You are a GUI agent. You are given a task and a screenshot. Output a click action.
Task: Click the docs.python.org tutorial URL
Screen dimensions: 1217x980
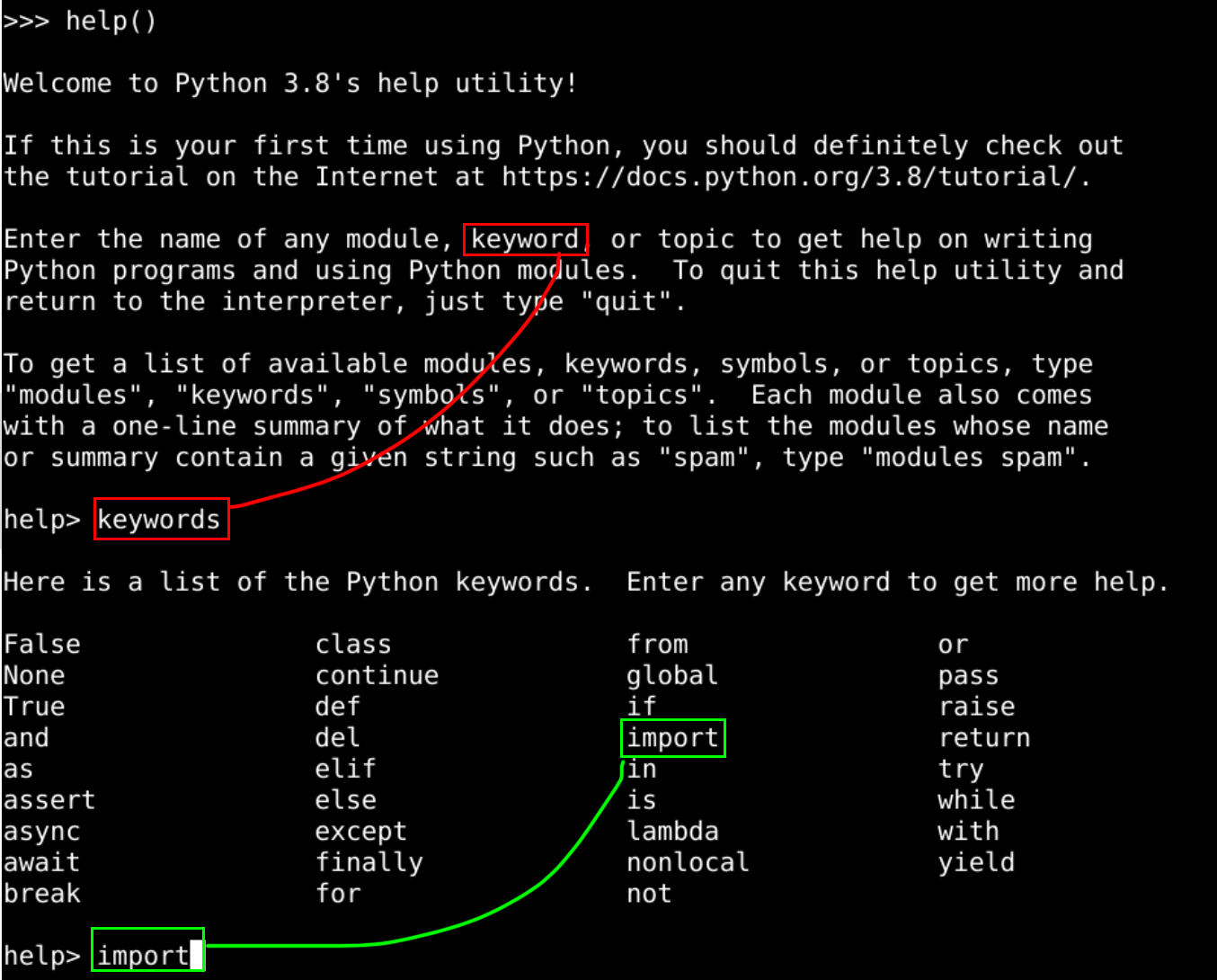(789, 177)
